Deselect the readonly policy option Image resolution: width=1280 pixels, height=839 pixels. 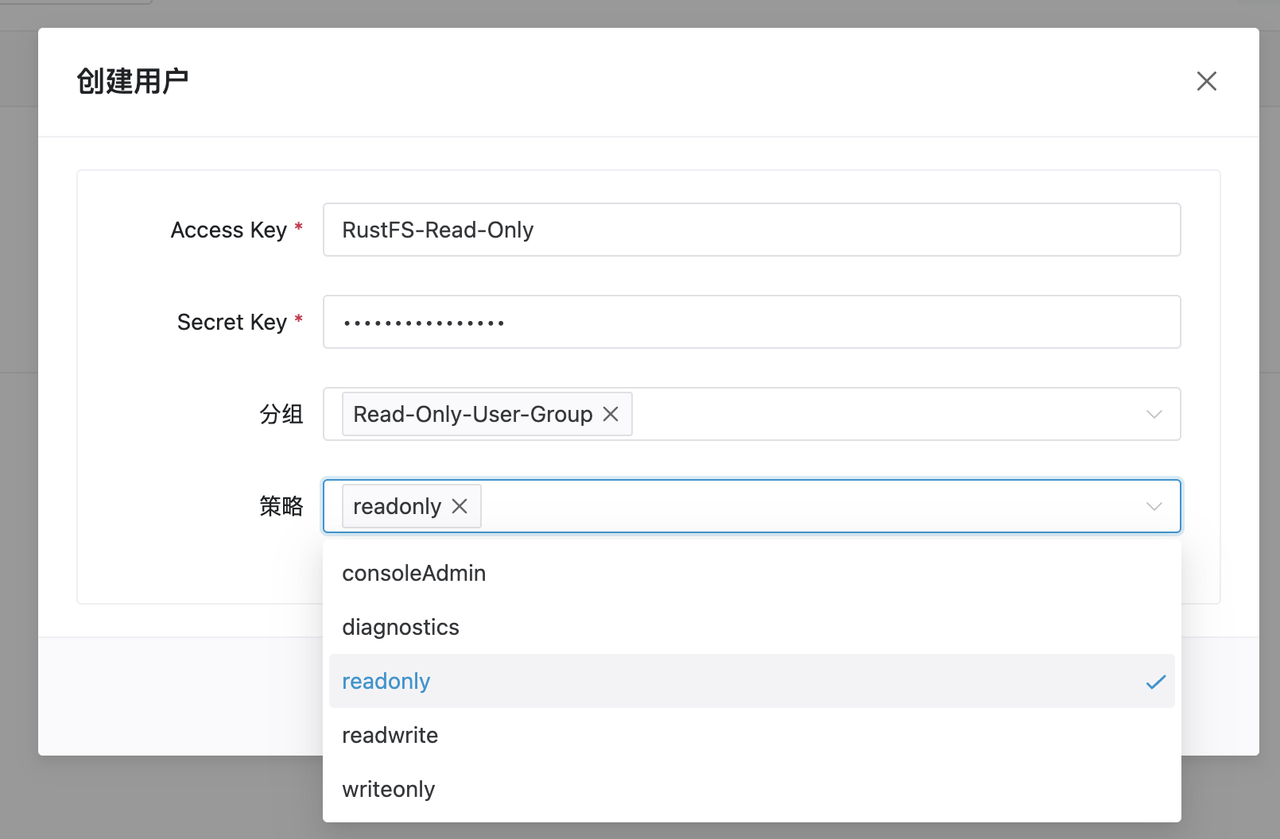coord(751,681)
